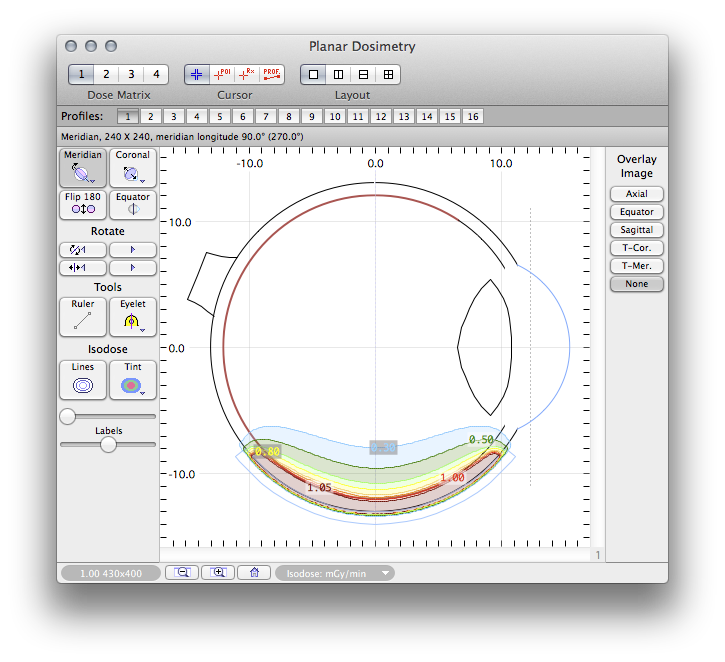The height and width of the screenshot is (662, 725).
Task: Open the Coronal button dropdown arrow
Action: [142, 181]
